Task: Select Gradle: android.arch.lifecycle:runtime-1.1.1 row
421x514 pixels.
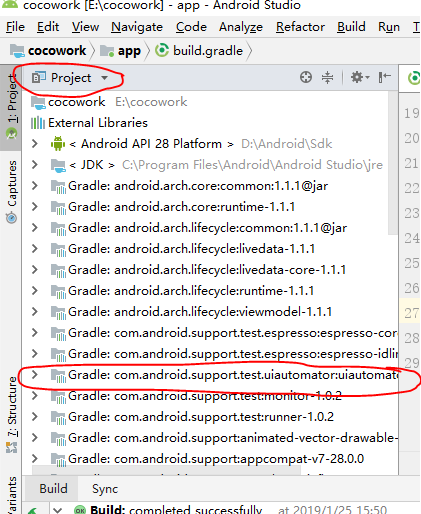Action: (x=210, y=291)
